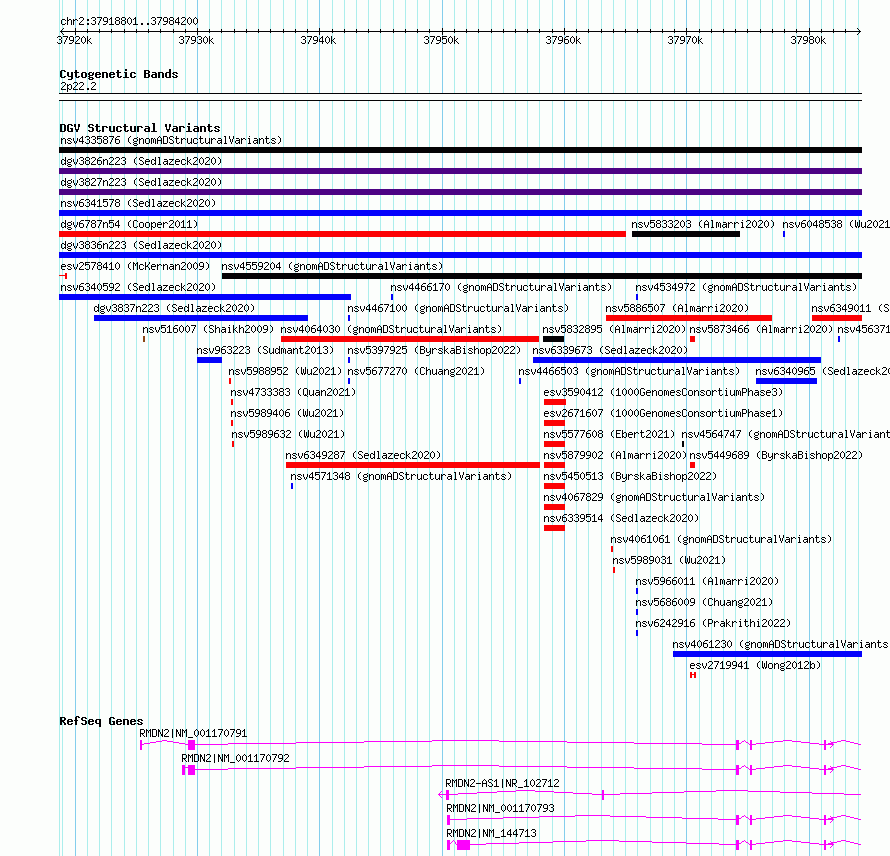This screenshot has height=856, width=890.
Task: Select the nsv4571348 gnomADStructuralVariants label
Action: pos(401,476)
